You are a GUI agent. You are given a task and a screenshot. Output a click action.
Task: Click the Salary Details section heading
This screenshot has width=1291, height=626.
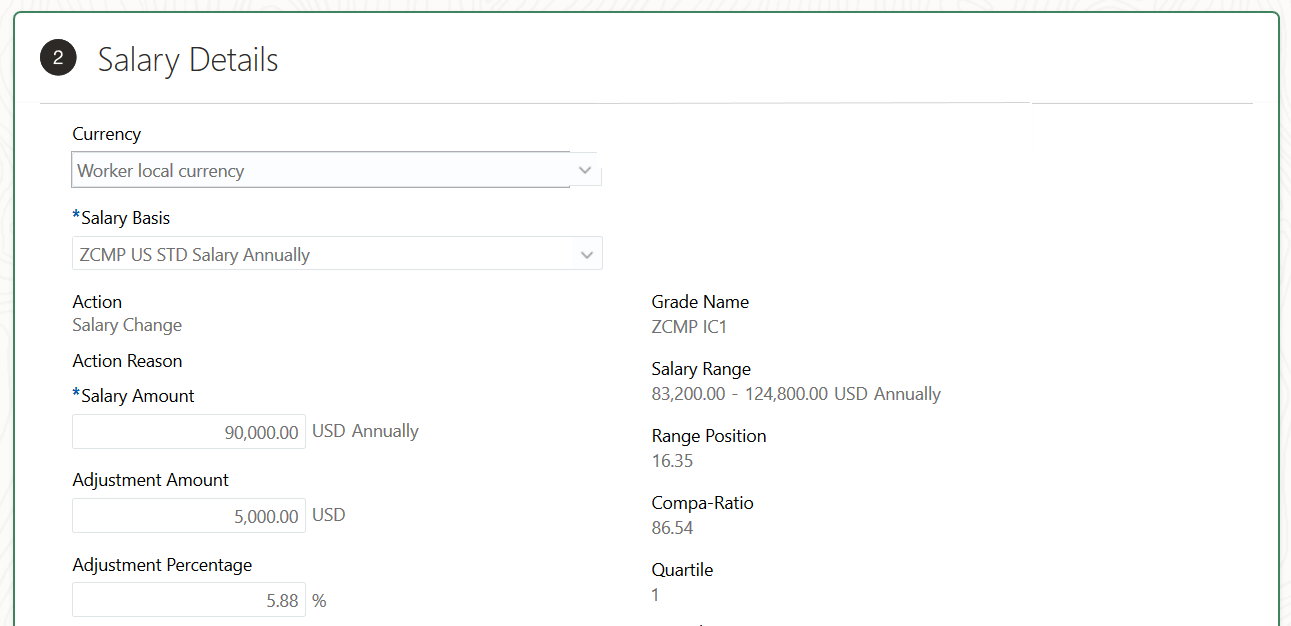(x=188, y=60)
